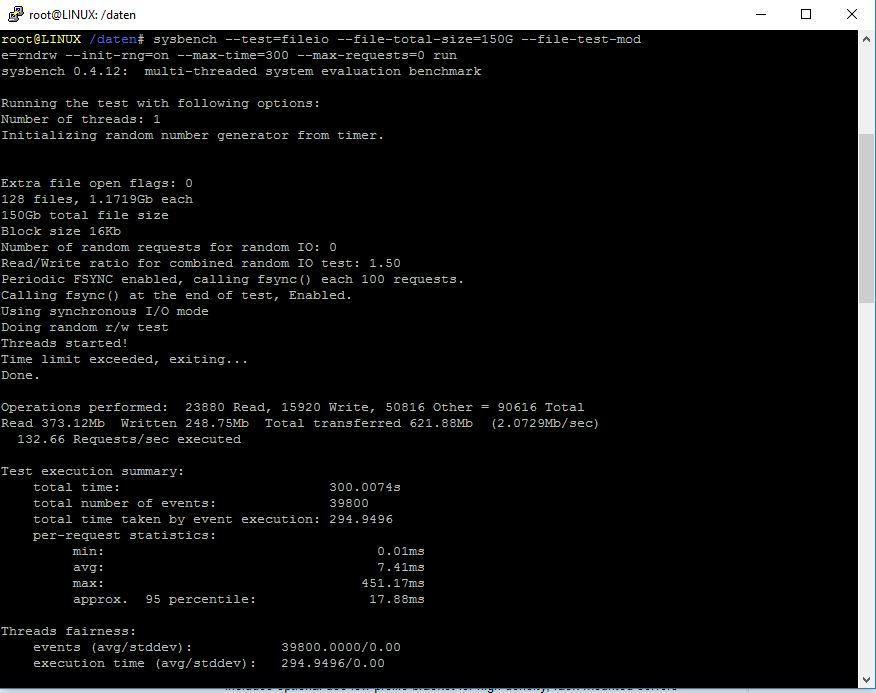Click the '128 files, 1.1719Gb each' line

pos(97,200)
